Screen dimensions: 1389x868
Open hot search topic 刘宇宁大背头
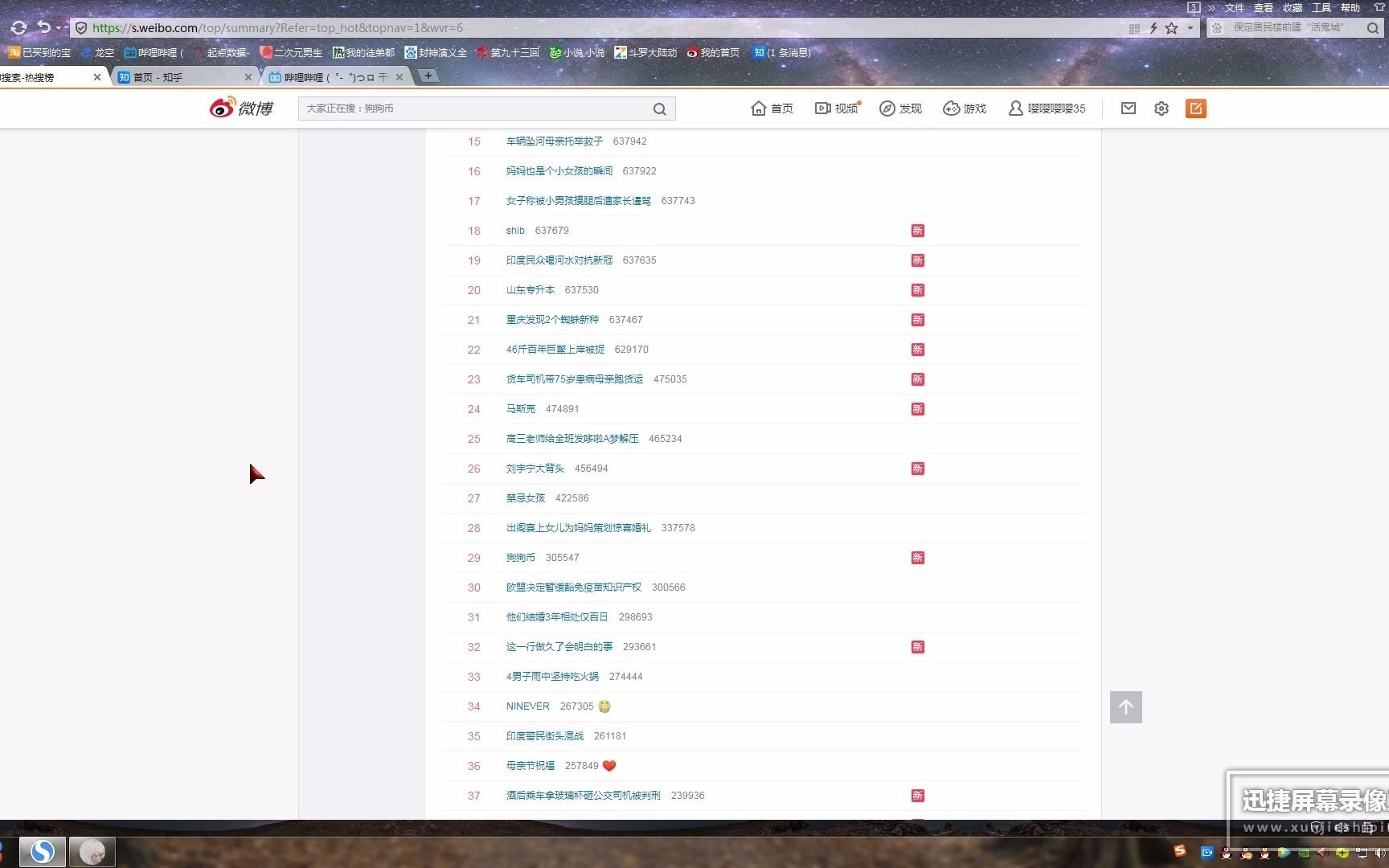tap(535, 469)
